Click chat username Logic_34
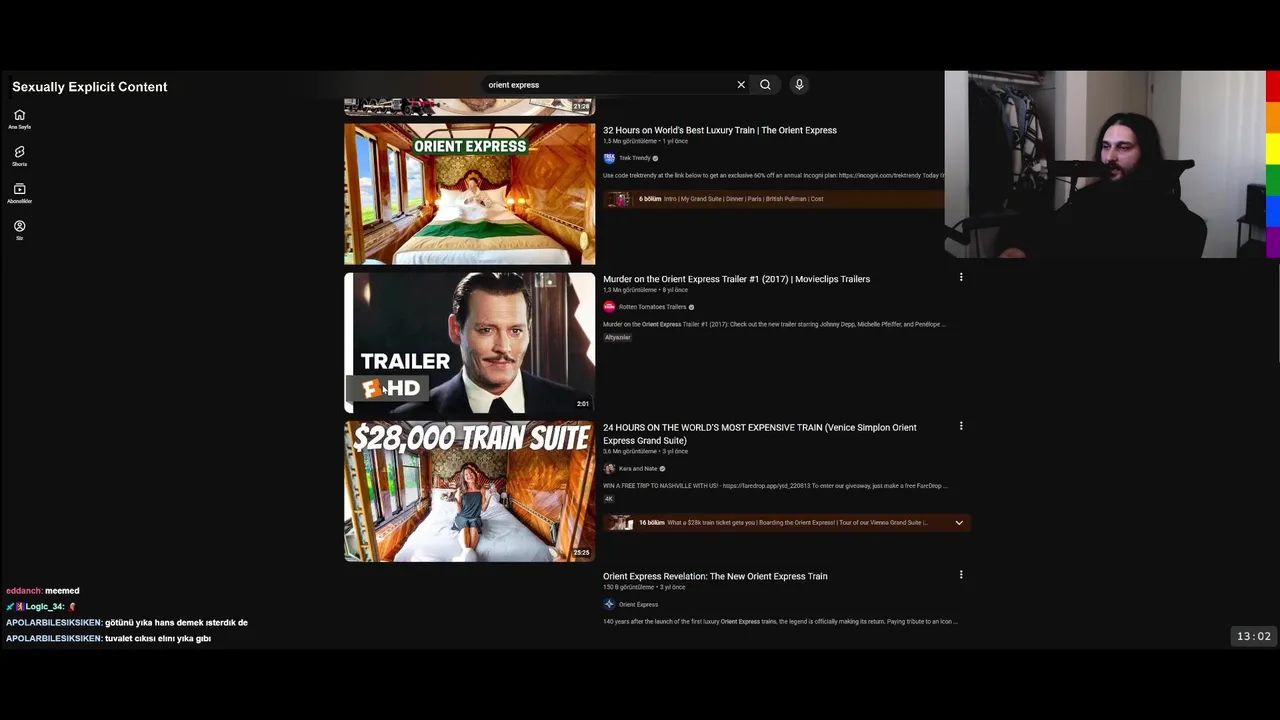 (45, 607)
